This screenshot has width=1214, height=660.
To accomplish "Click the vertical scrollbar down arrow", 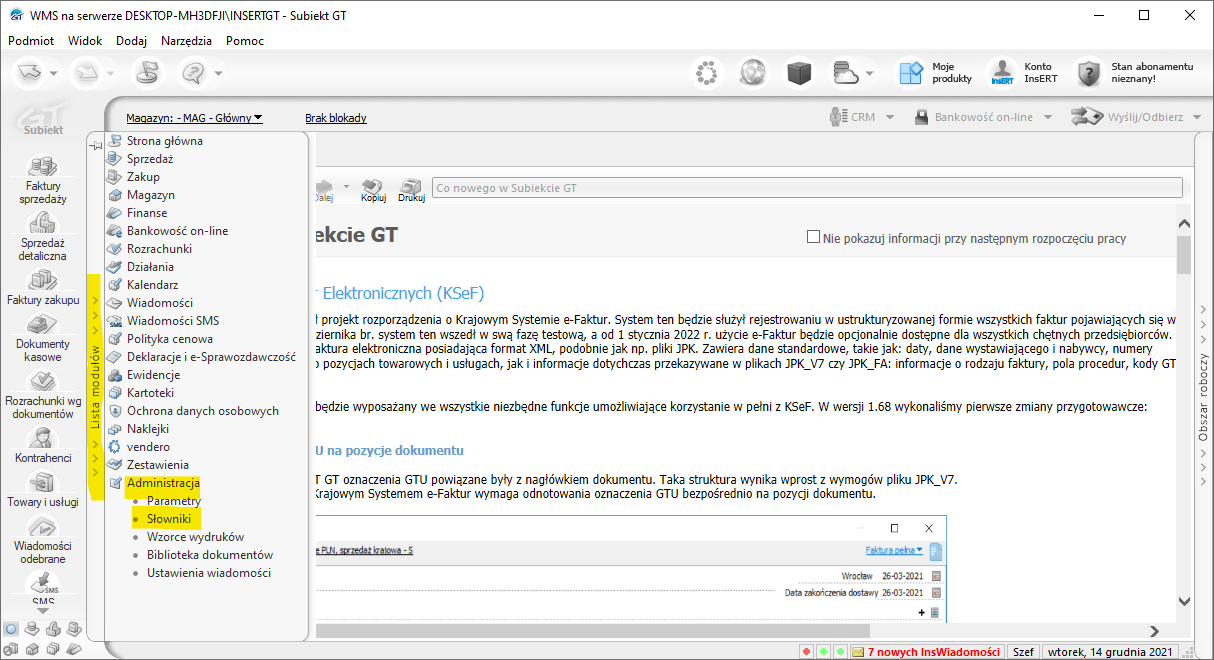I will 1184,601.
